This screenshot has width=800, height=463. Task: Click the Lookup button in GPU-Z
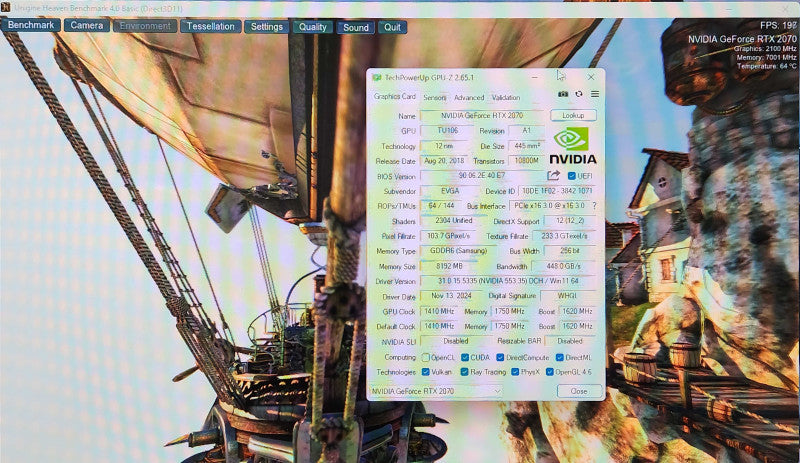pos(573,115)
